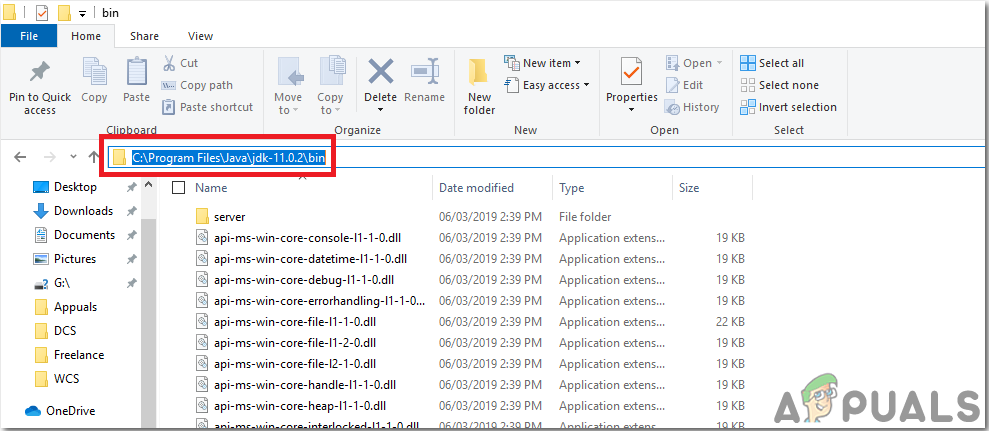989x431 pixels.
Task: Click the Edit ribbon command
Action: click(x=684, y=85)
